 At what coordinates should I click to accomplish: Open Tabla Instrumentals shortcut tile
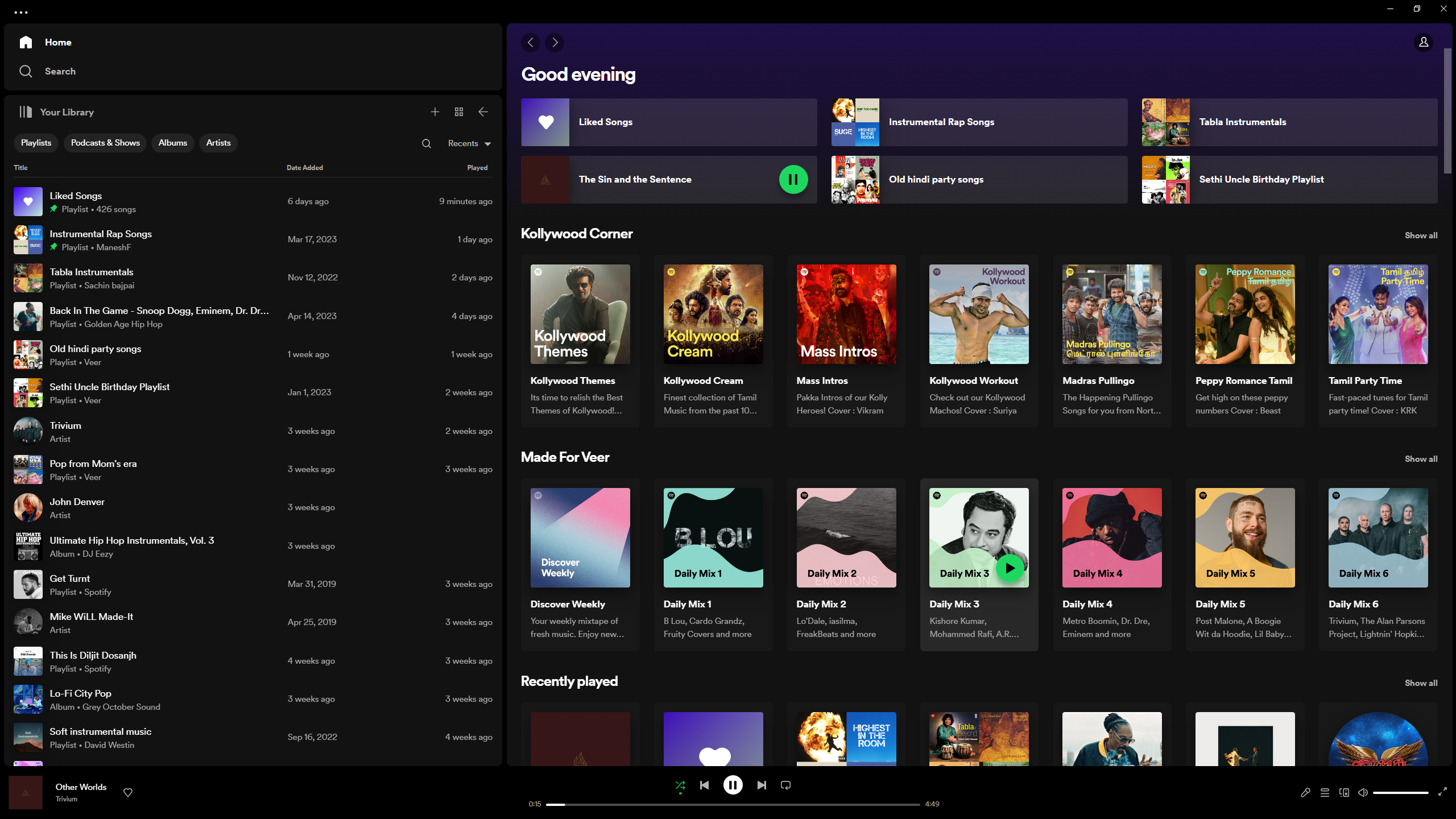[1289, 122]
